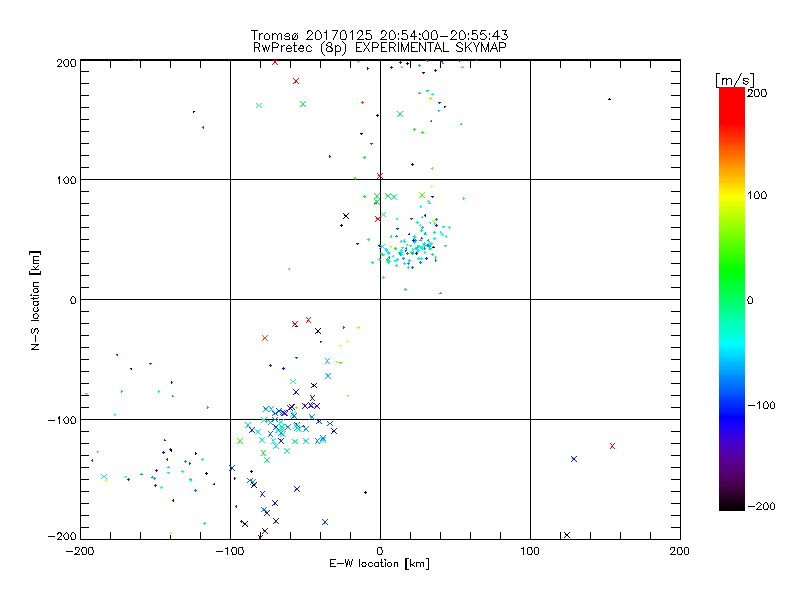Click the subtitle 'RwPretec (8p) EXPERIMENTAL SKYMAP'

(x=379, y=47)
